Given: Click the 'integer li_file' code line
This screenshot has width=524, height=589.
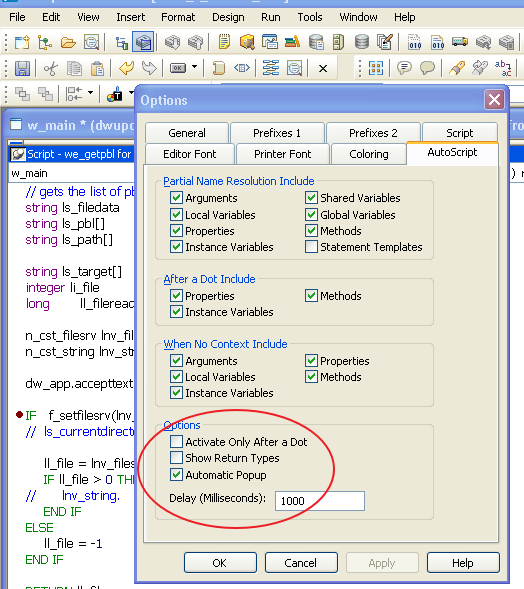Looking at the screenshot, I should [63, 288].
